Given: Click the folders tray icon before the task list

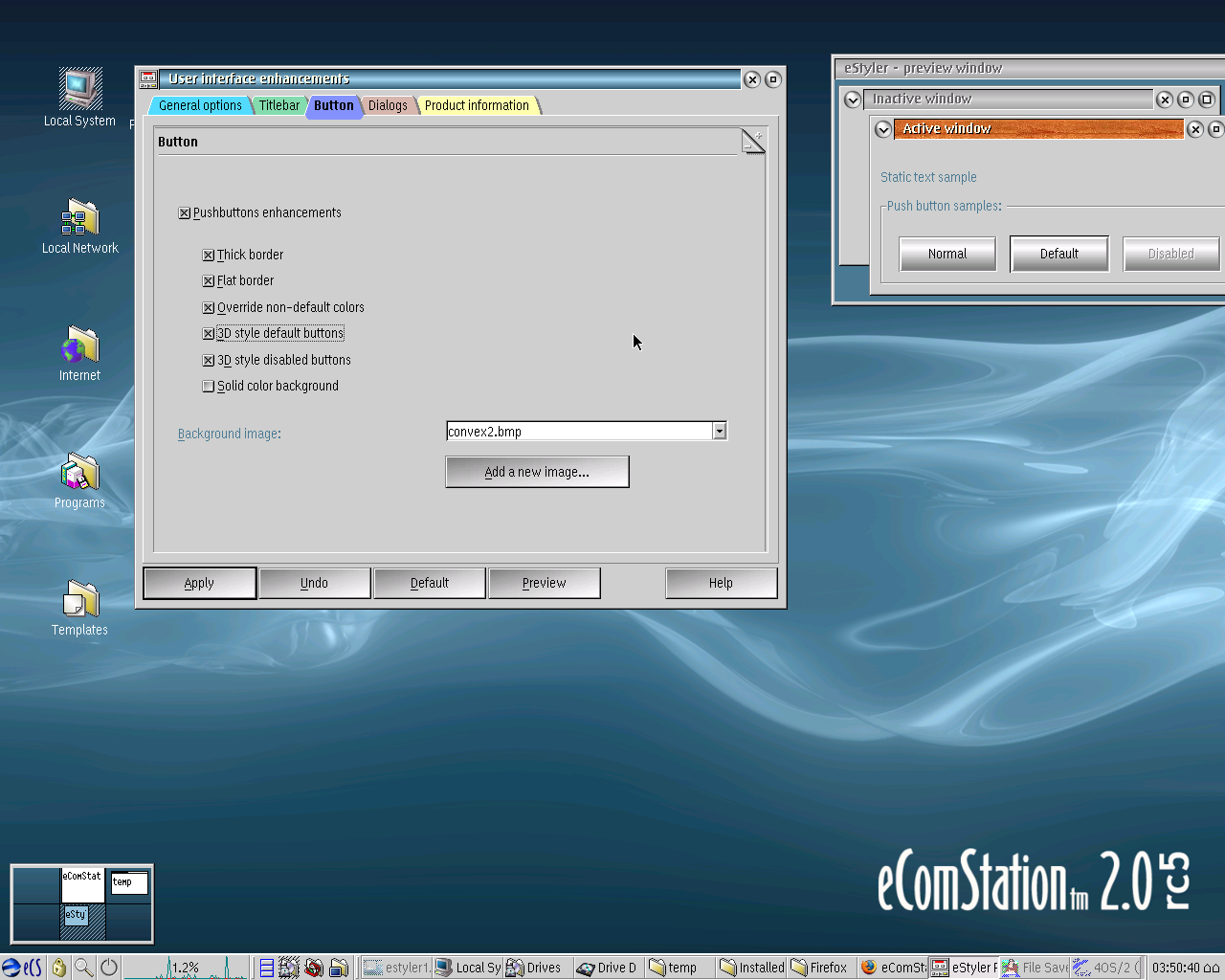Looking at the screenshot, I should (339, 968).
